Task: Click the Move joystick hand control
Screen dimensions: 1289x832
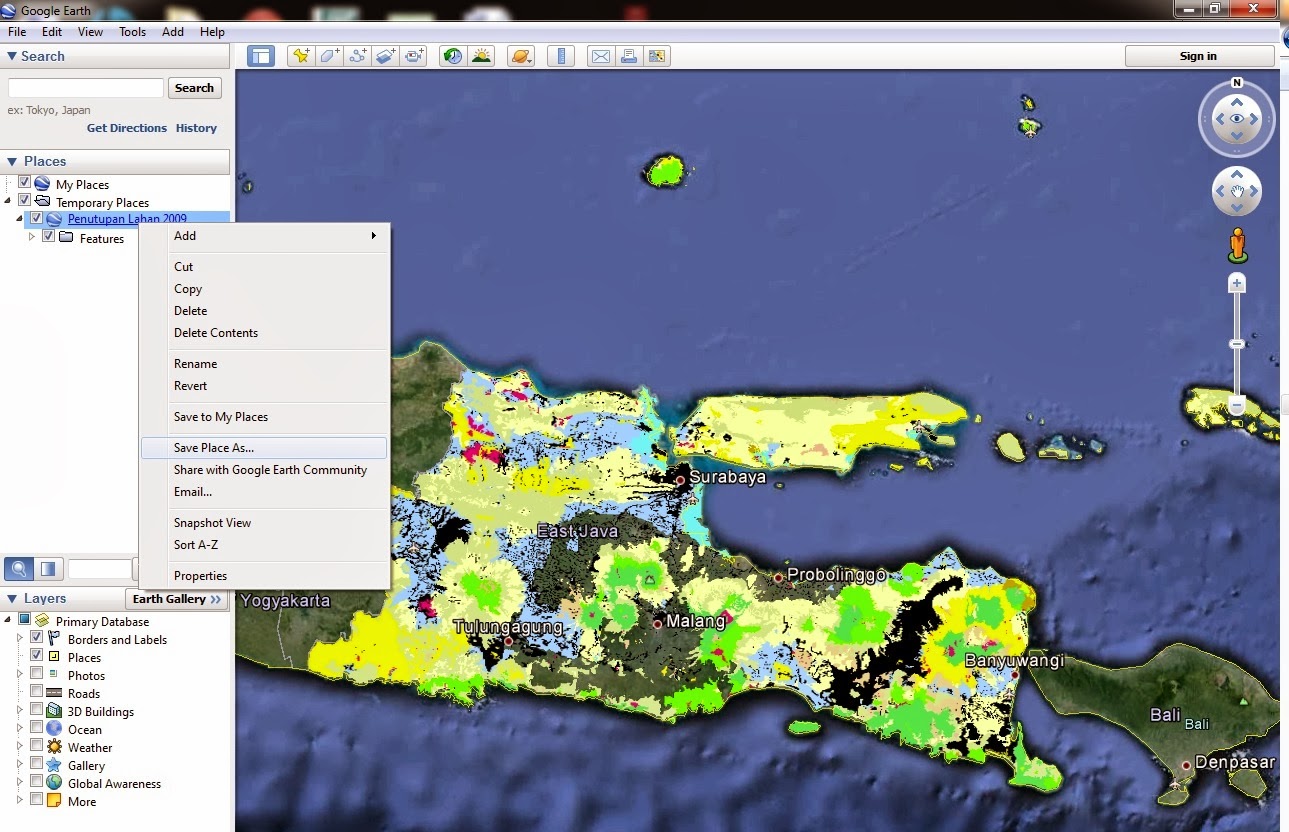Action: click(1237, 190)
